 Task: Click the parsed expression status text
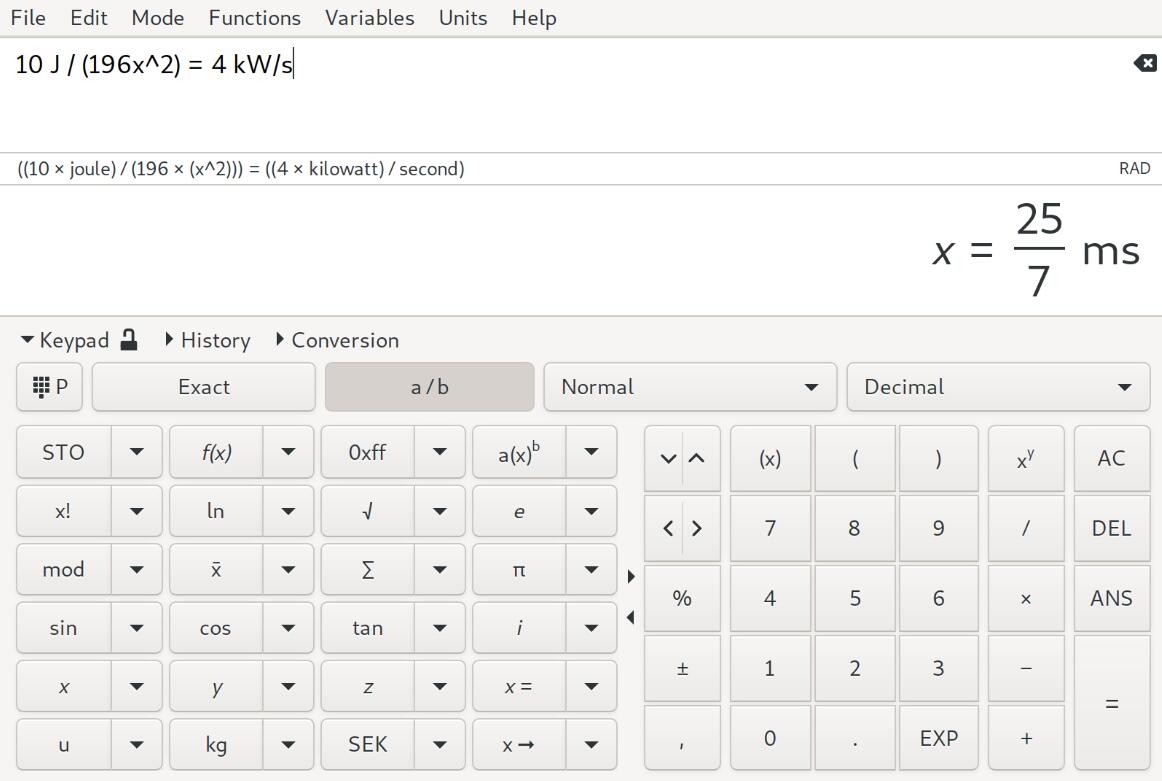[x=241, y=169]
